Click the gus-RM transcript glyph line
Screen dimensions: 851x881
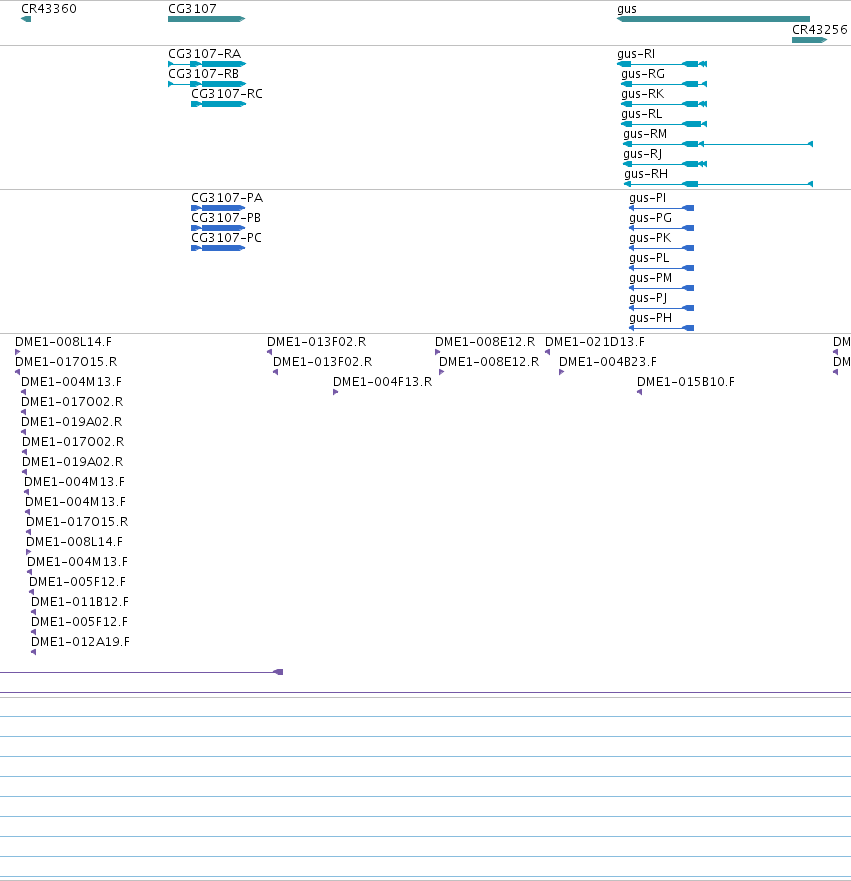click(718, 144)
